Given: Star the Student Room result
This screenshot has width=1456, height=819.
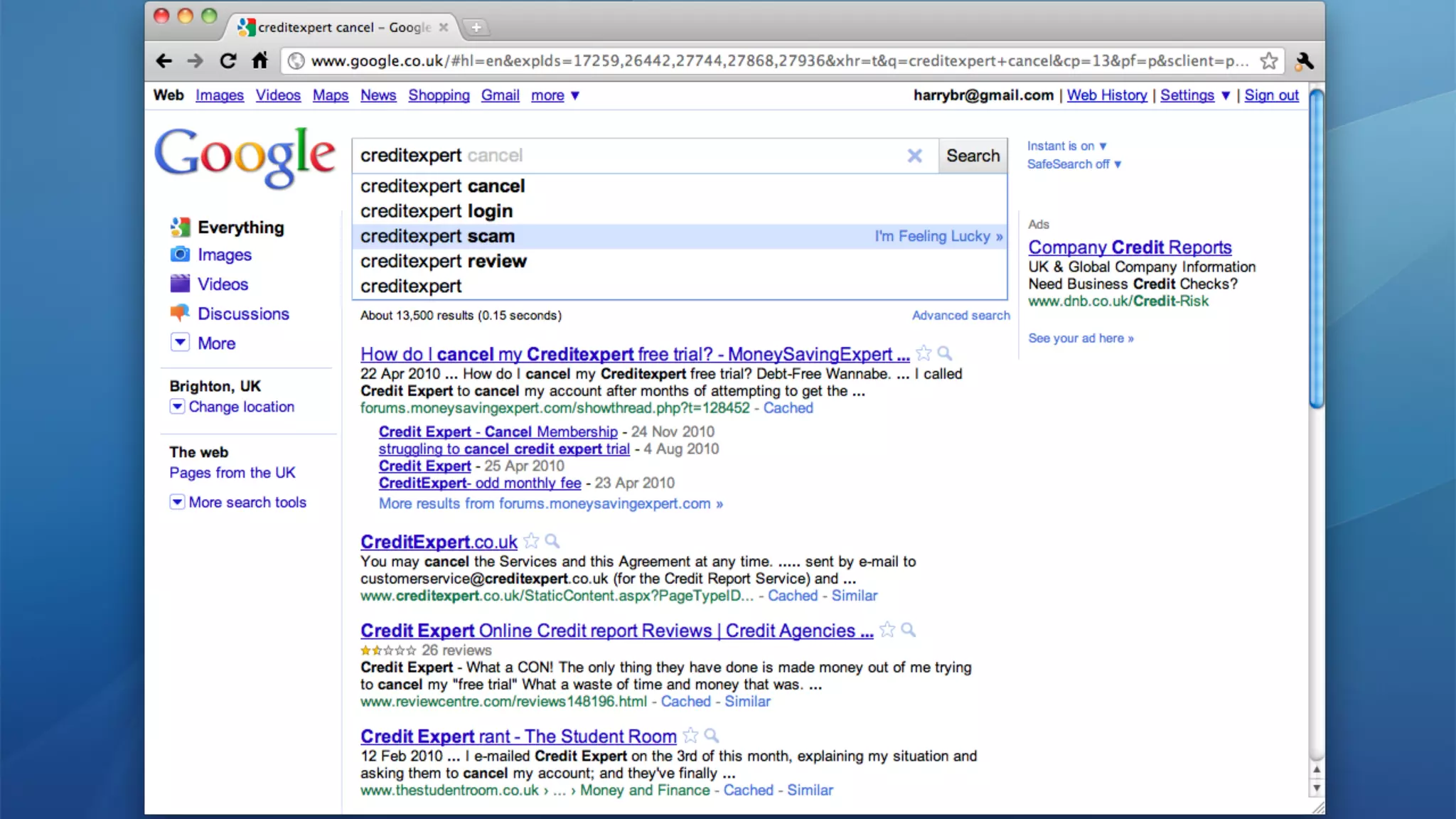Looking at the screenshot, I should (x=690, y=736).
